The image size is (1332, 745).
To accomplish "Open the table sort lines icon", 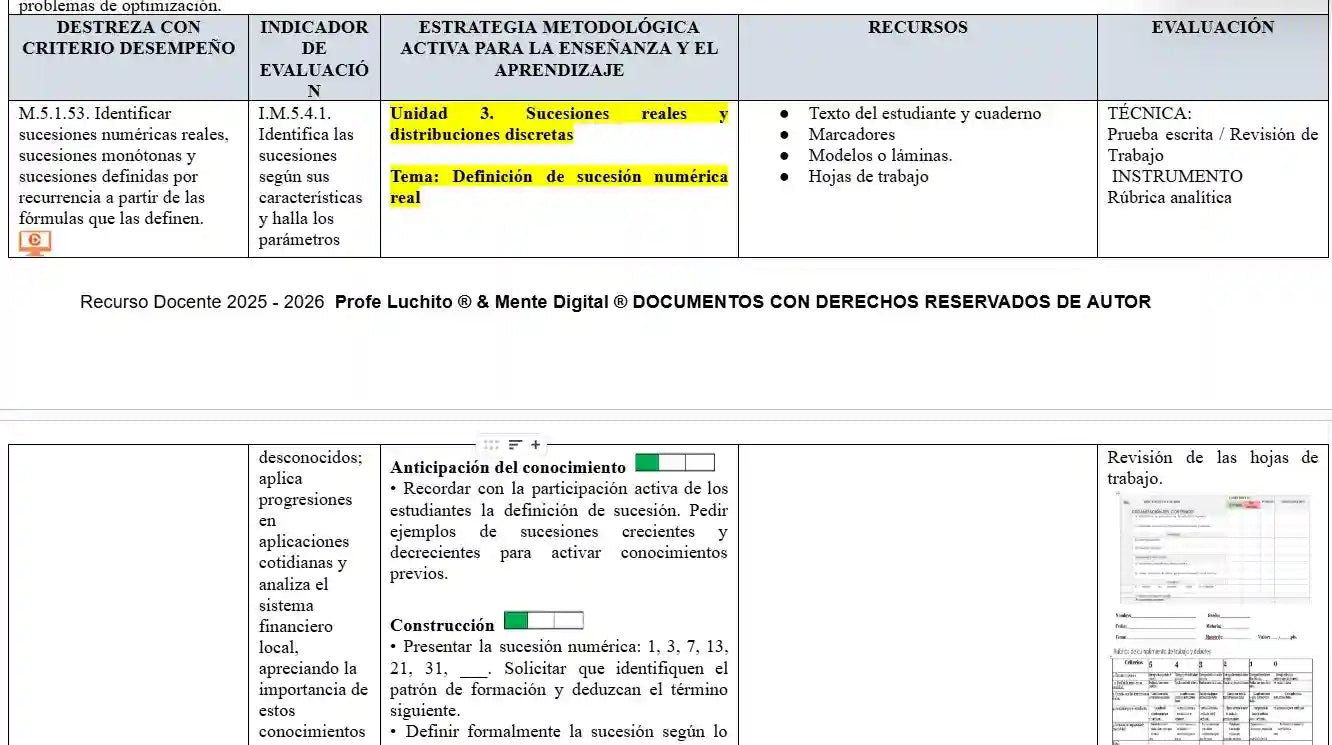I will [x=515, y=445].
